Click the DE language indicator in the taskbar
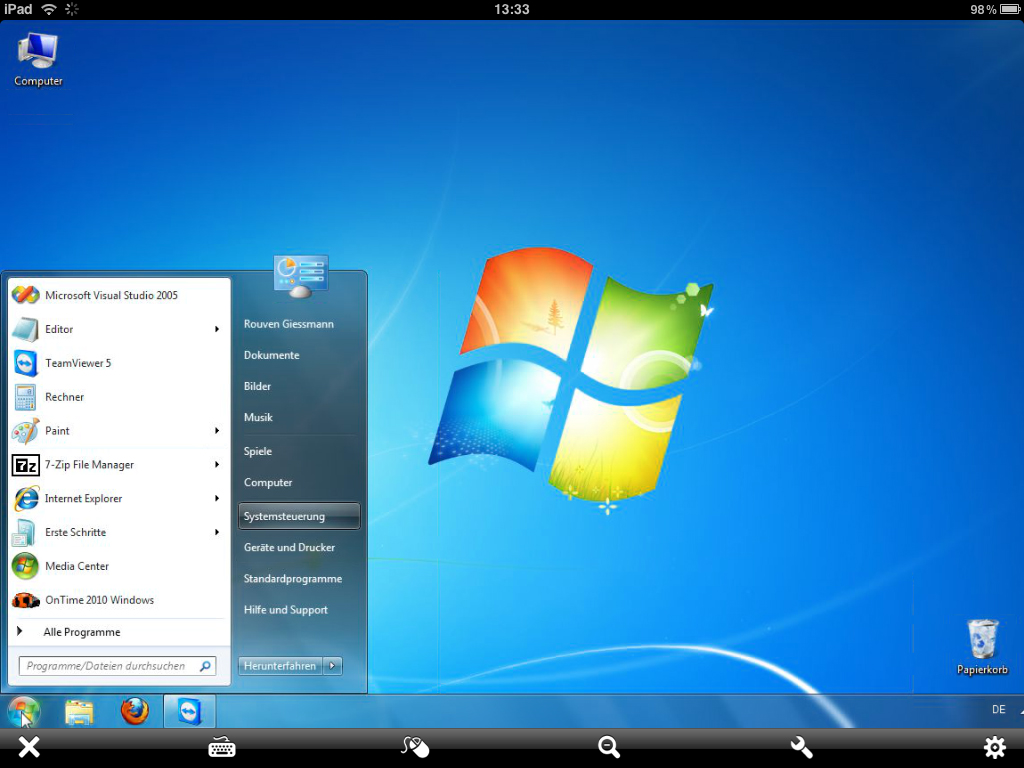This screenshot has width=1024, height=768. tap(997, 709)
